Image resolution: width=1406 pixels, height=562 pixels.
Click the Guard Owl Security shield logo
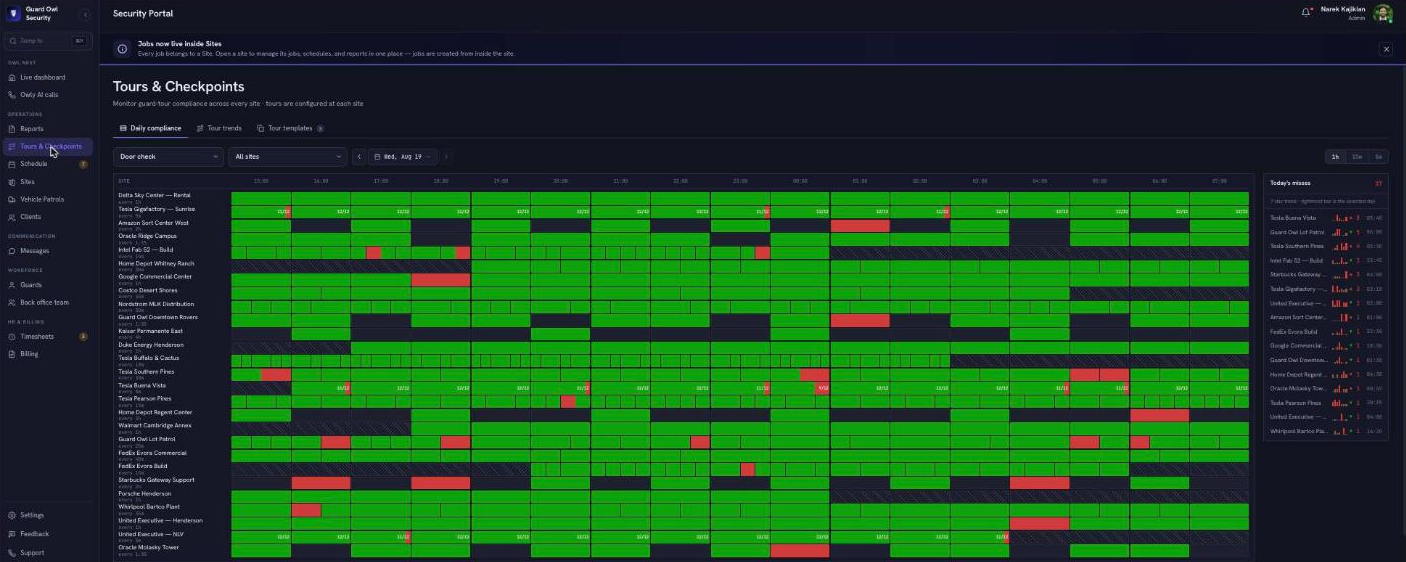tap(14, 14)
